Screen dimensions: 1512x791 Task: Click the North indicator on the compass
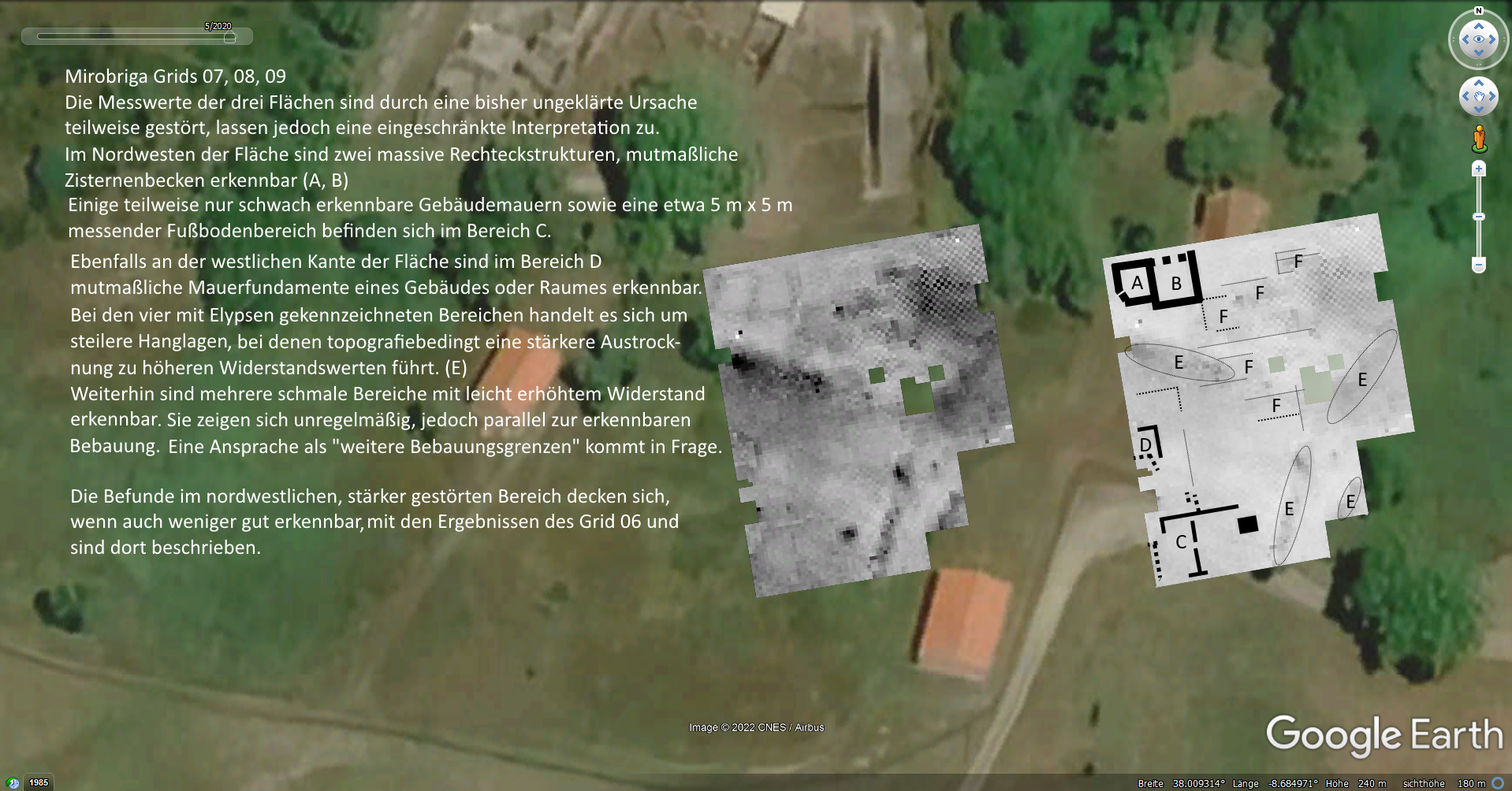1479,11
